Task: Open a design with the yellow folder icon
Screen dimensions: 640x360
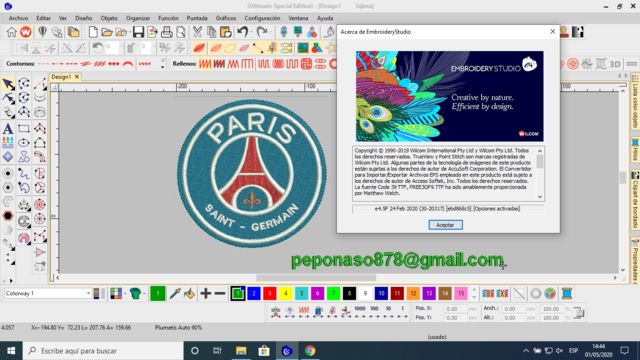Action: pos(107,32)
